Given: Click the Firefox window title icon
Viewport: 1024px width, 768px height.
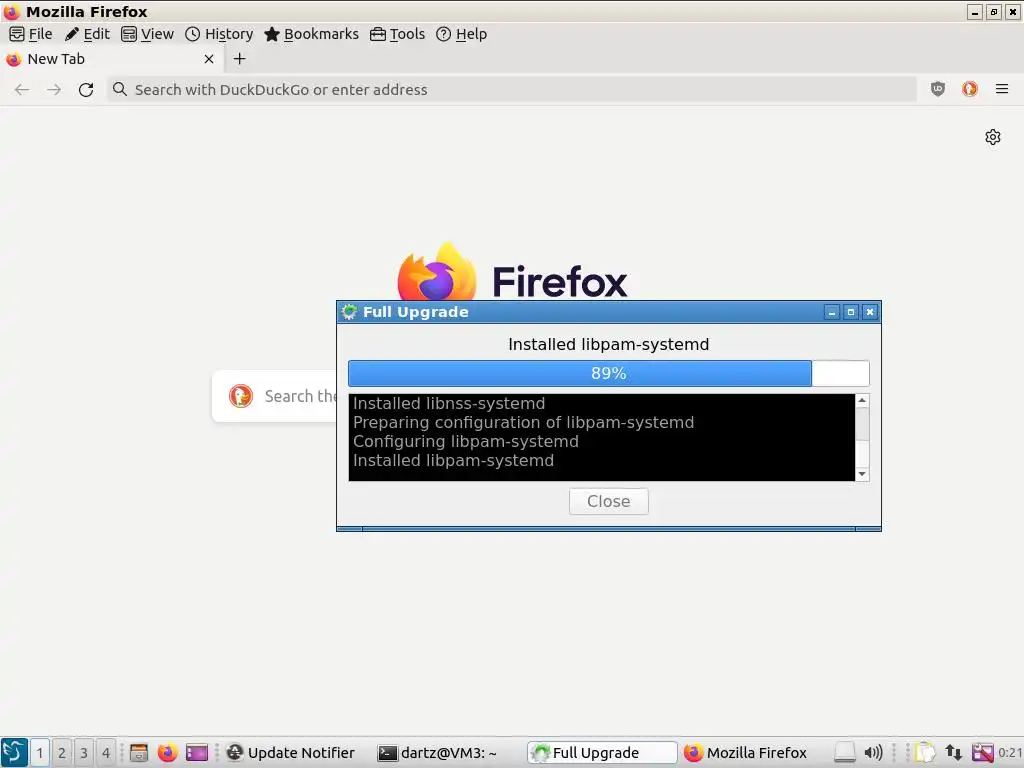Looking at the screenshot, I should (12, 12).
